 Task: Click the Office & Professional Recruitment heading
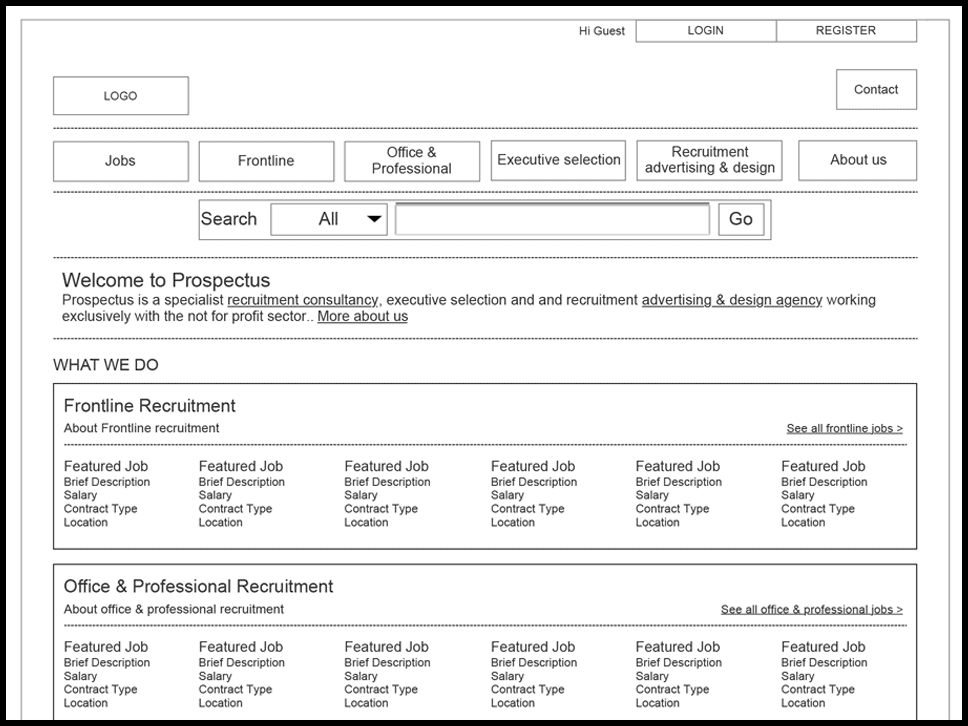198,586
